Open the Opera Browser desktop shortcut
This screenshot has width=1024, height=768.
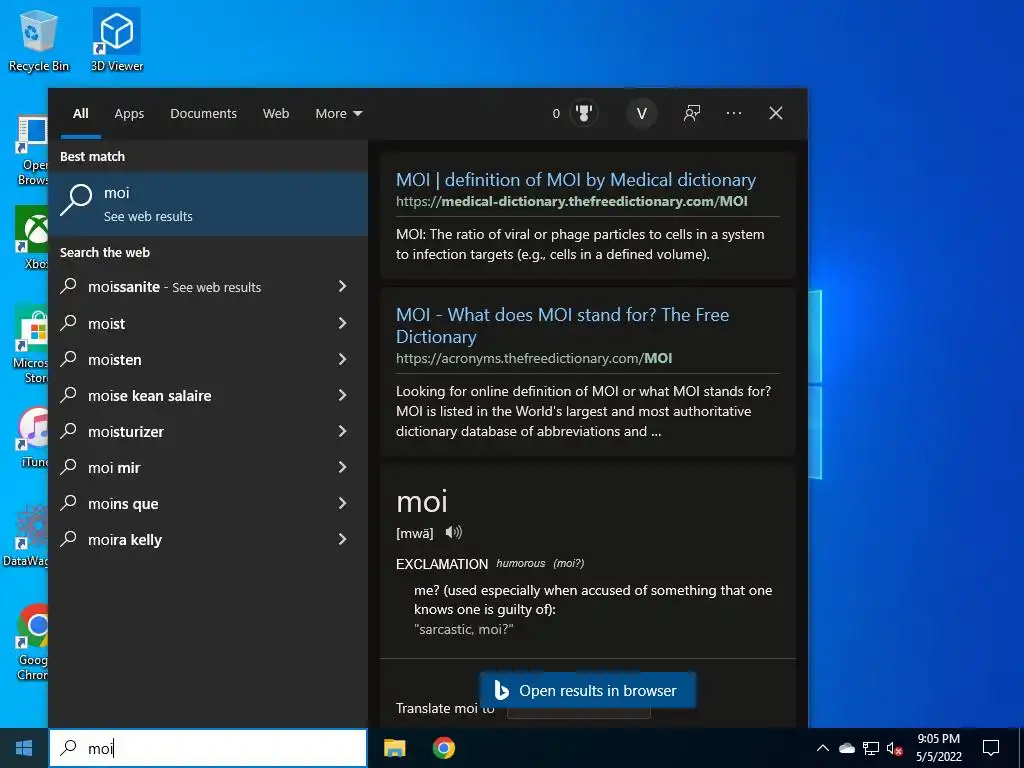[33, 151]
